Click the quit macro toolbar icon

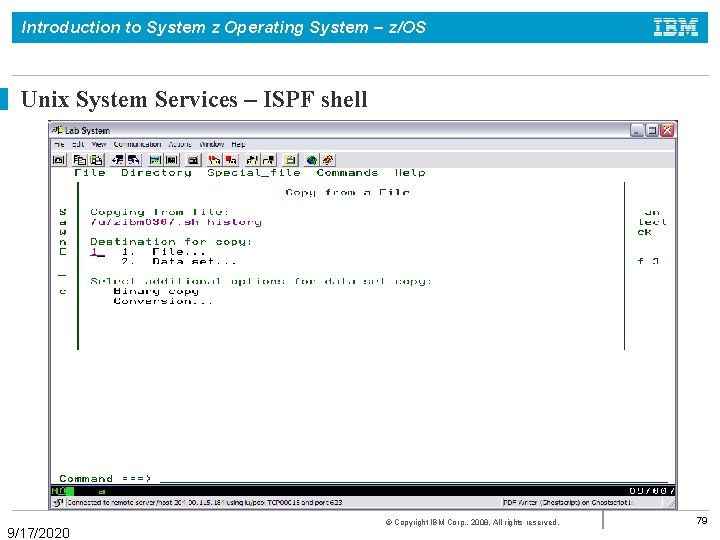(269, 160)
